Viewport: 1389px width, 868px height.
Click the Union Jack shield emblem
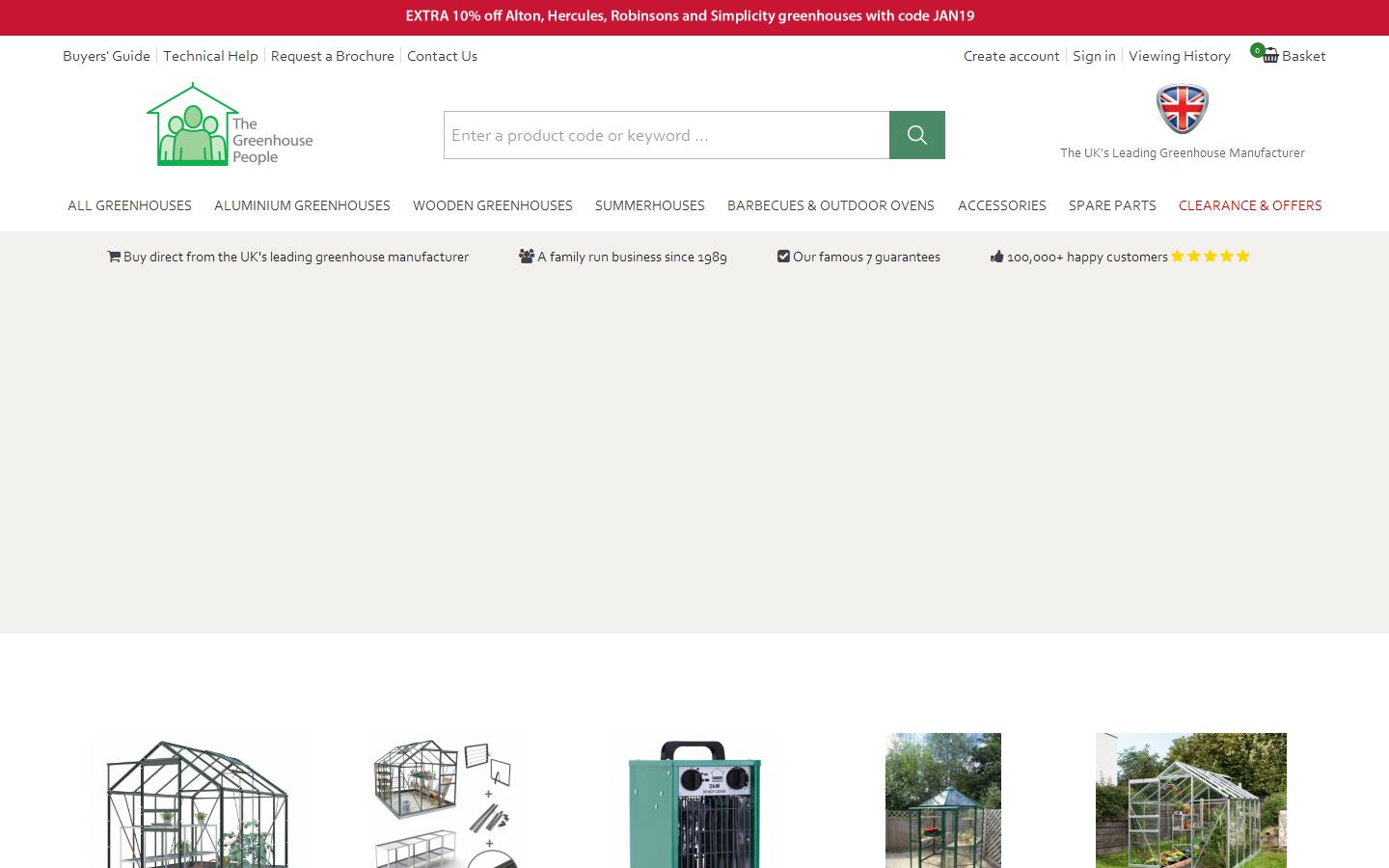1182,108
